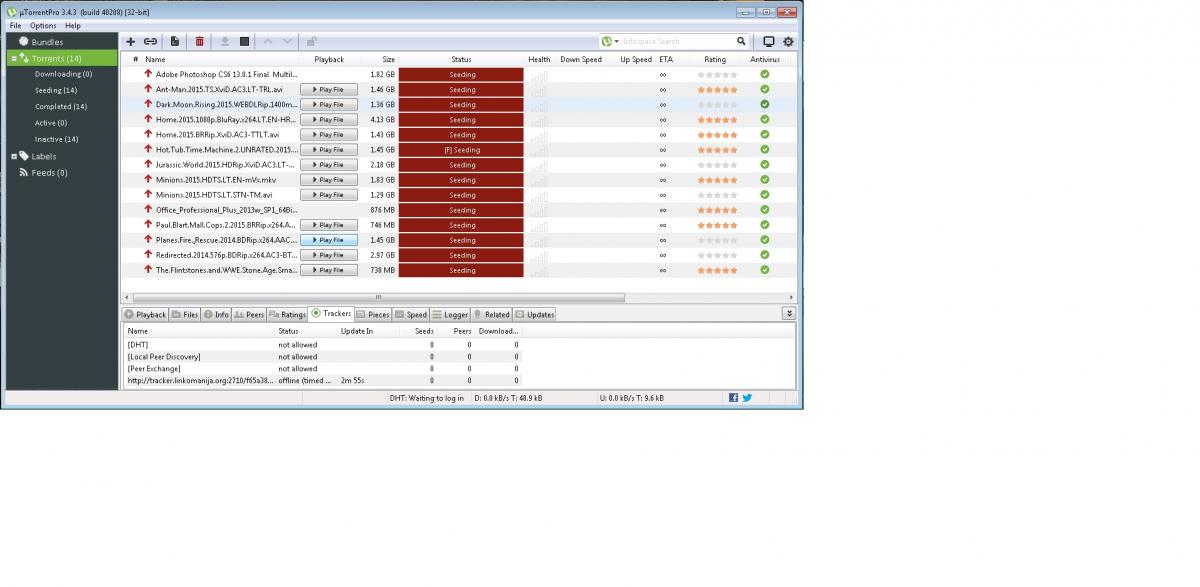Switch to the Info tab

coord(216,314)
